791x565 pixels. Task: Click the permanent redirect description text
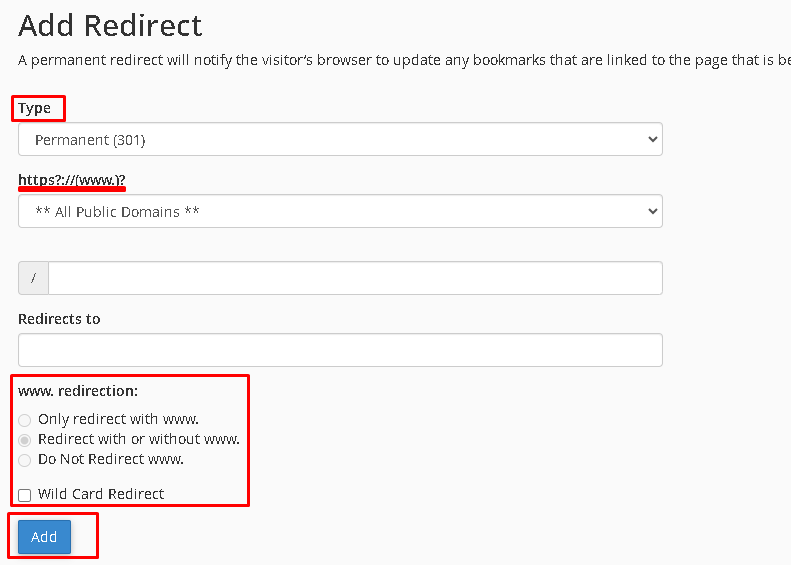point(404,60)
